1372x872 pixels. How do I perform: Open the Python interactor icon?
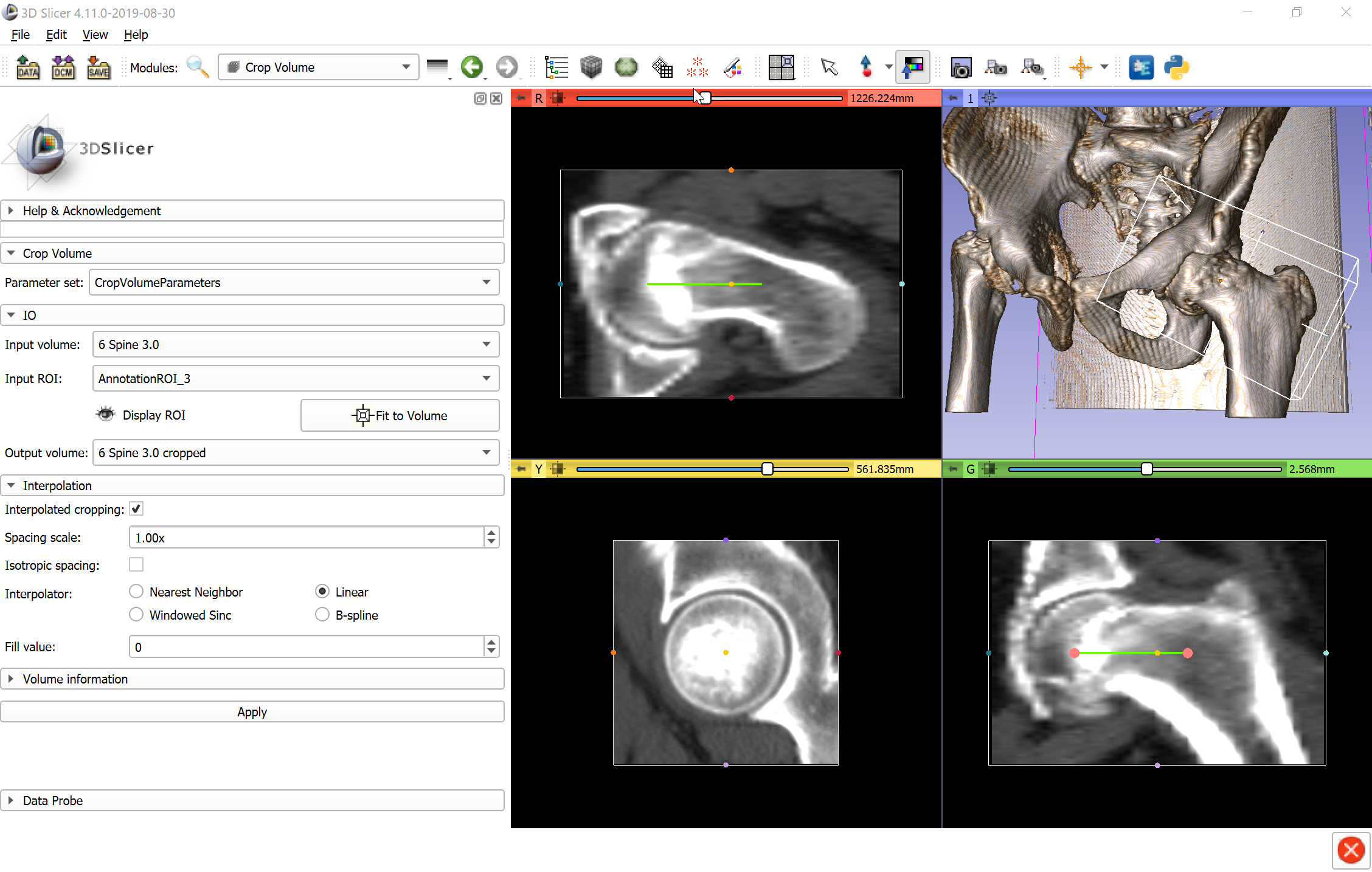pos(1176,67)
